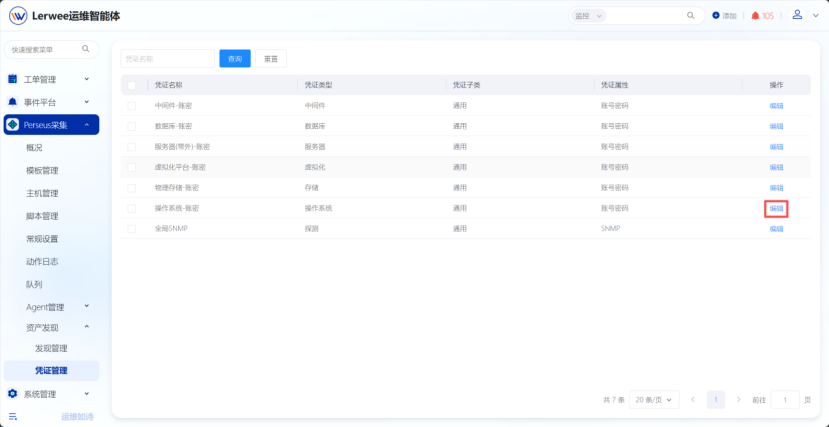Open the 模板管理 menu item
829x427 pixels.
coord(42,170)
